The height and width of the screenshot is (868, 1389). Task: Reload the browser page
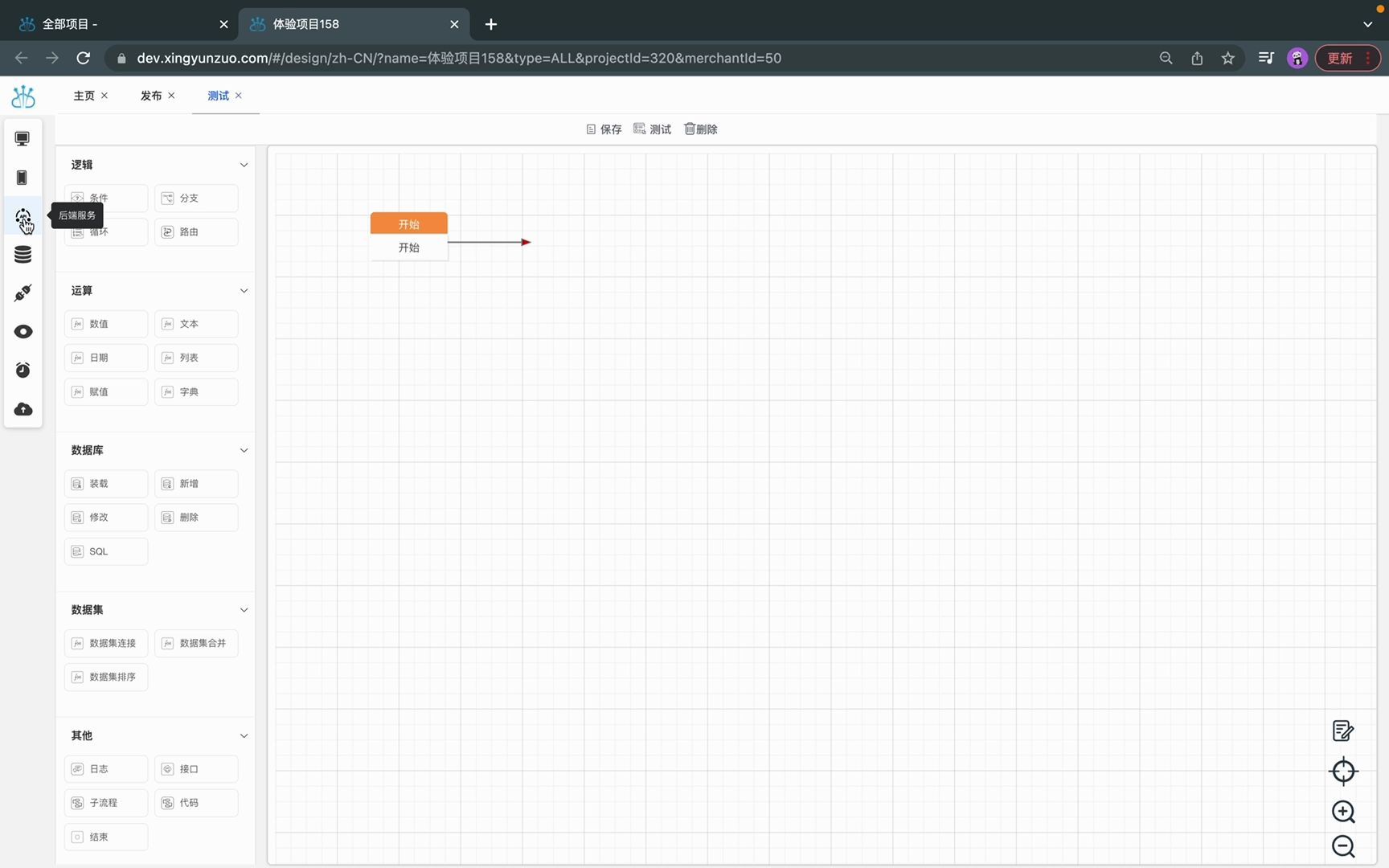(83, 58)
